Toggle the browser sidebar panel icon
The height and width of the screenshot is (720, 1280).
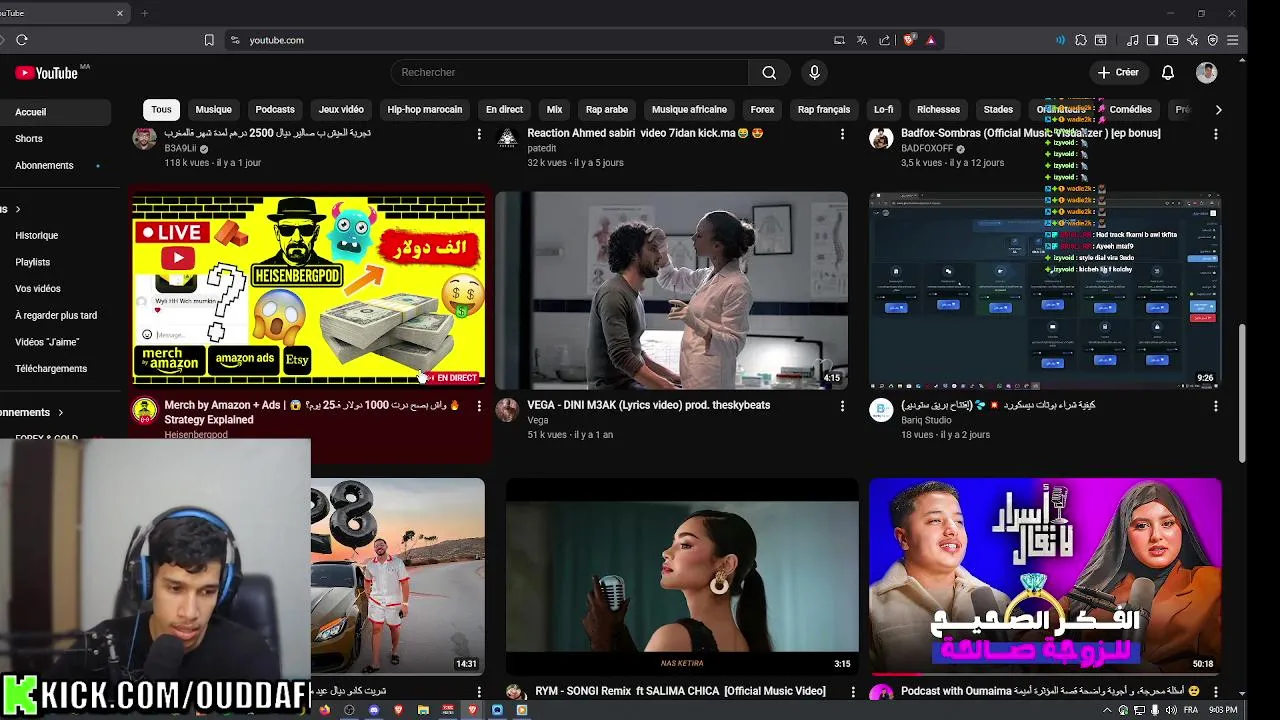[1152, 40]
